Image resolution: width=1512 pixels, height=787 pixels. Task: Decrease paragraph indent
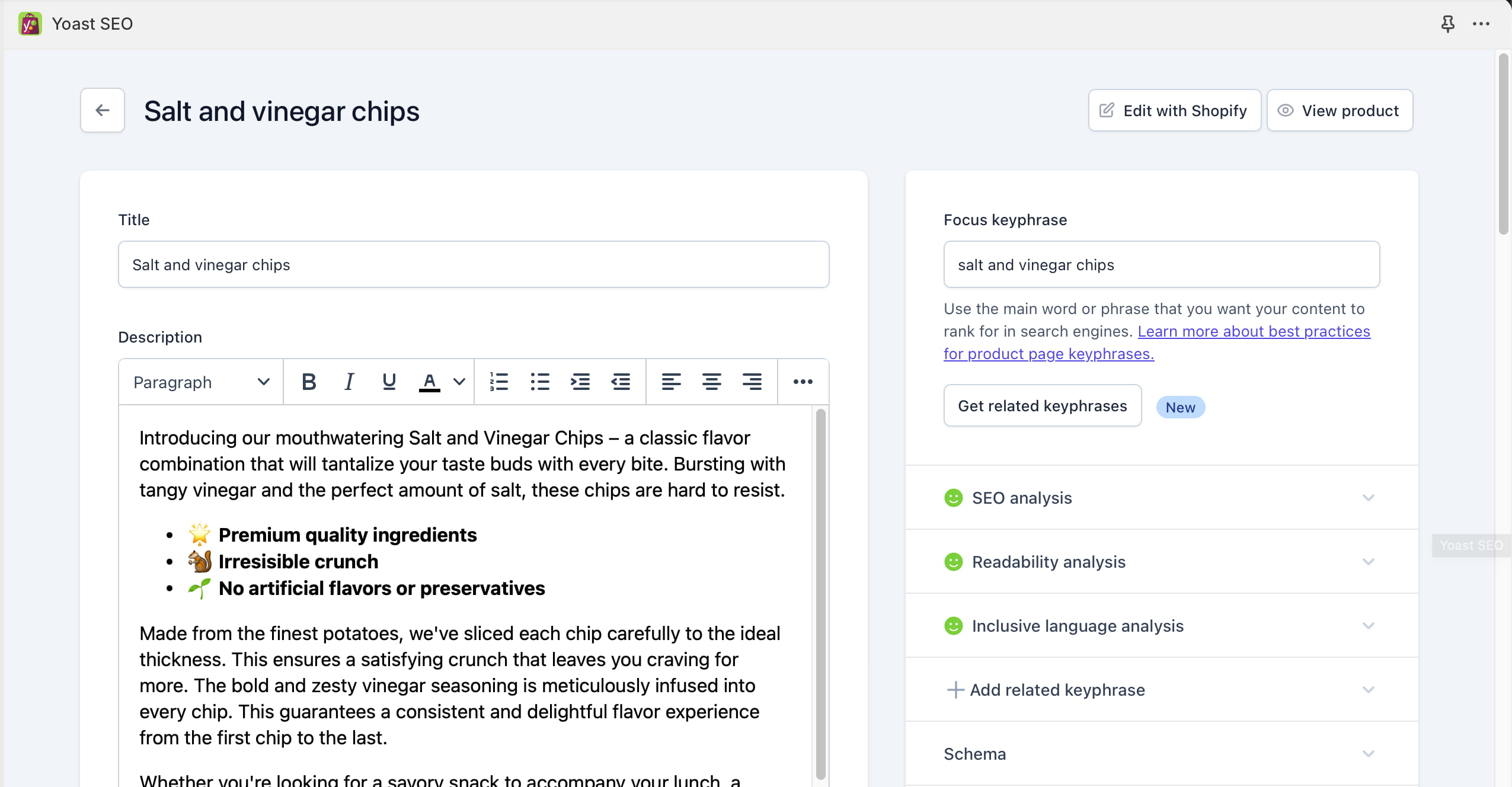tap(621, 382)
